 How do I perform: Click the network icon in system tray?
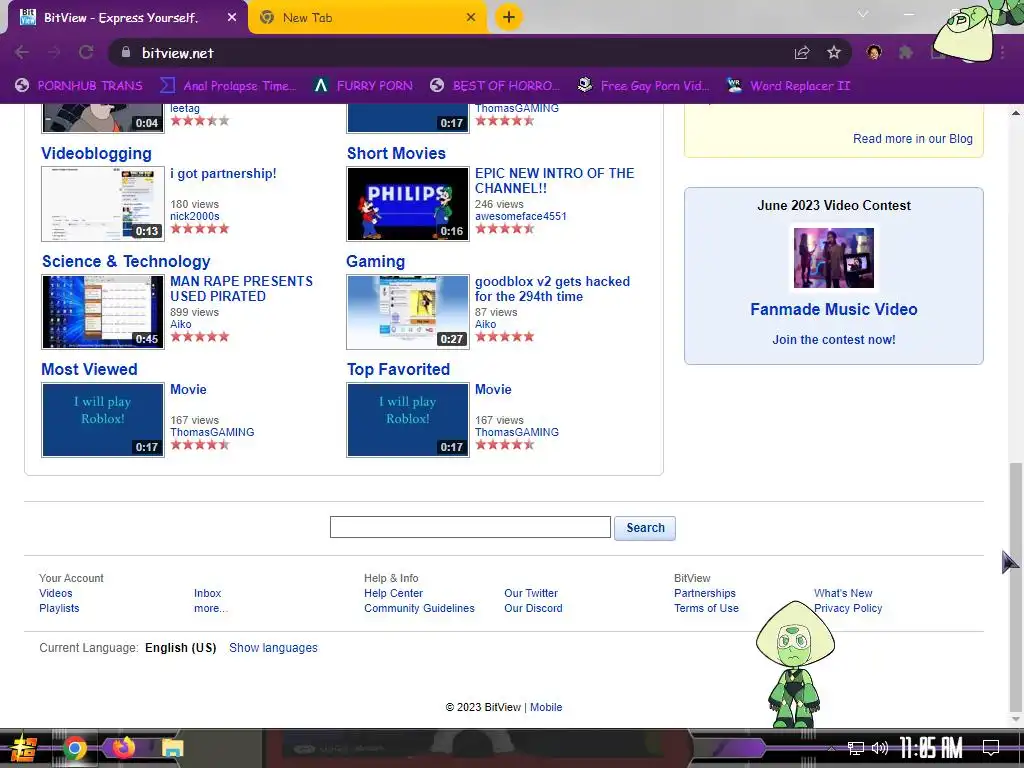click(856, 748)
